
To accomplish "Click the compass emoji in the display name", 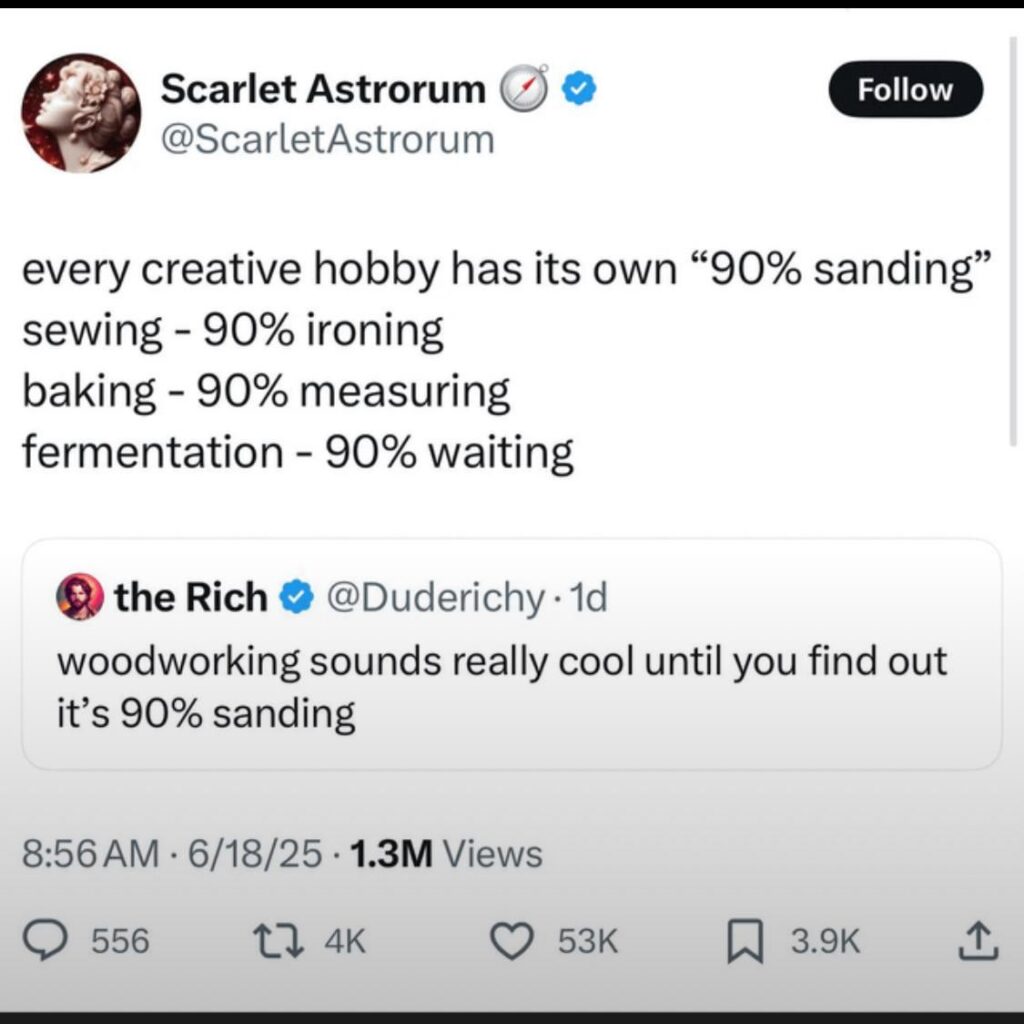I will (524, 89).
